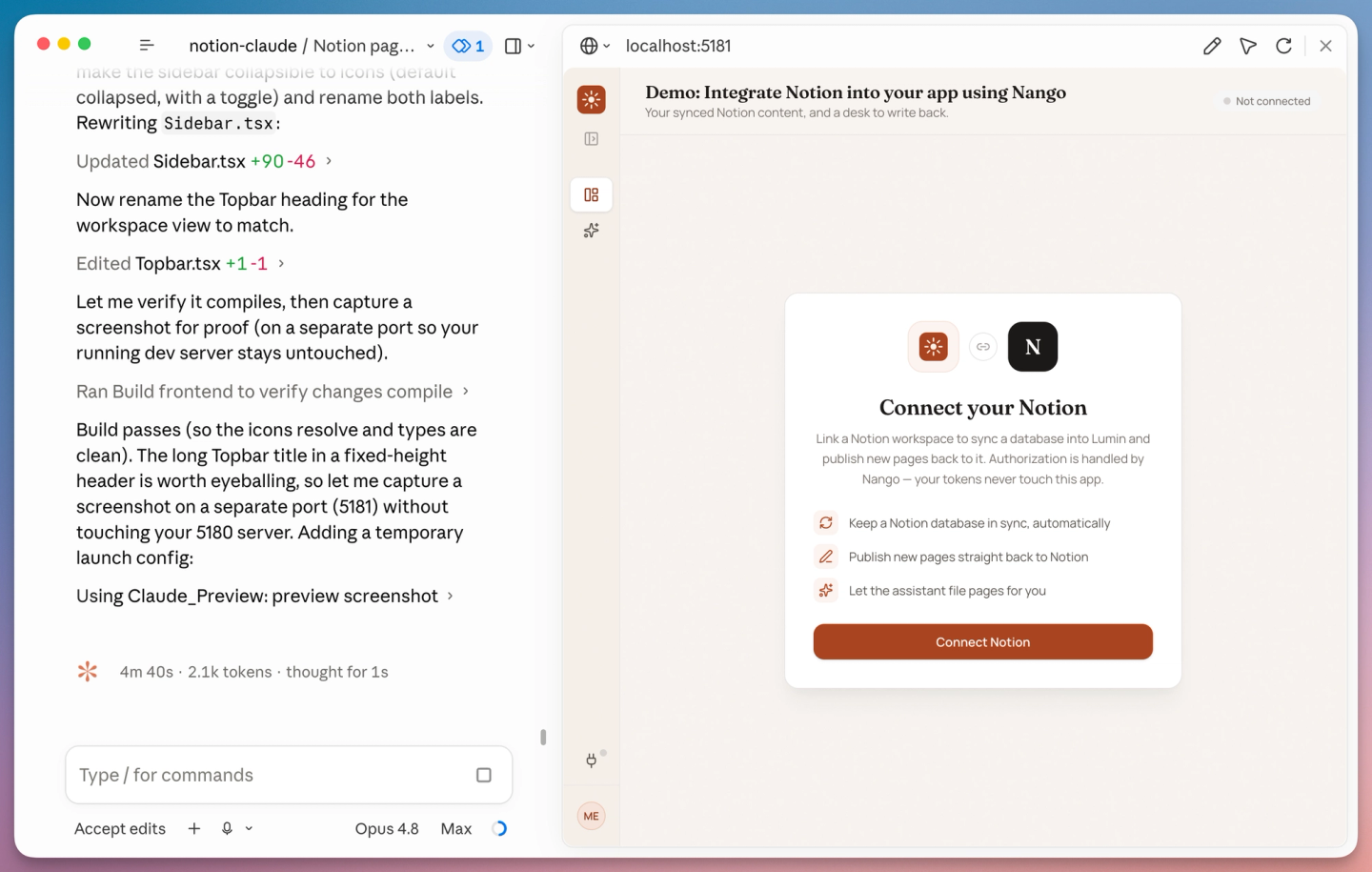This screenshot has height=872, width=1372.
Task: Open the assistant sparkle icon in sidebar
Action: 592,231
